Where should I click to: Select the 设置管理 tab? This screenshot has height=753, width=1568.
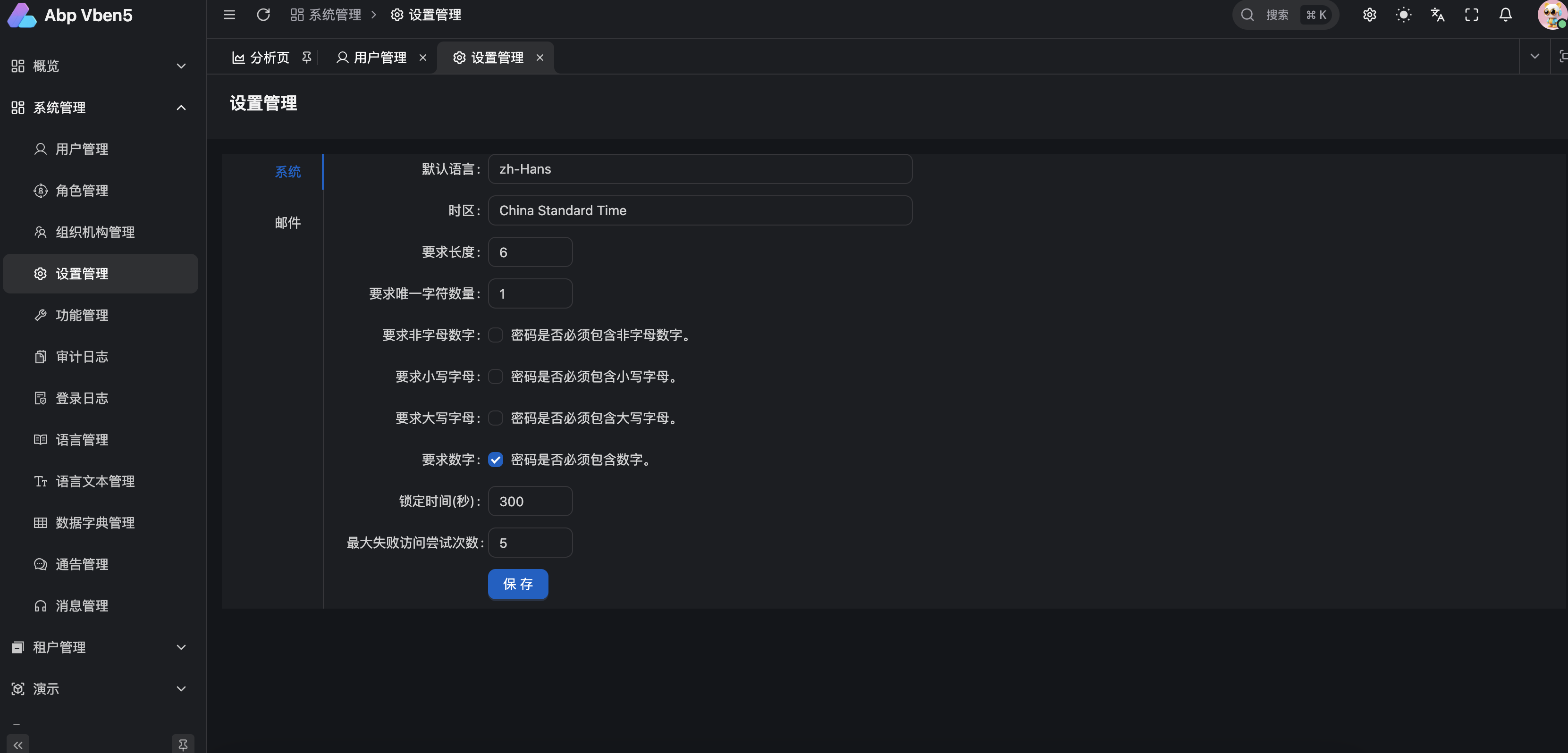[497, 57]
